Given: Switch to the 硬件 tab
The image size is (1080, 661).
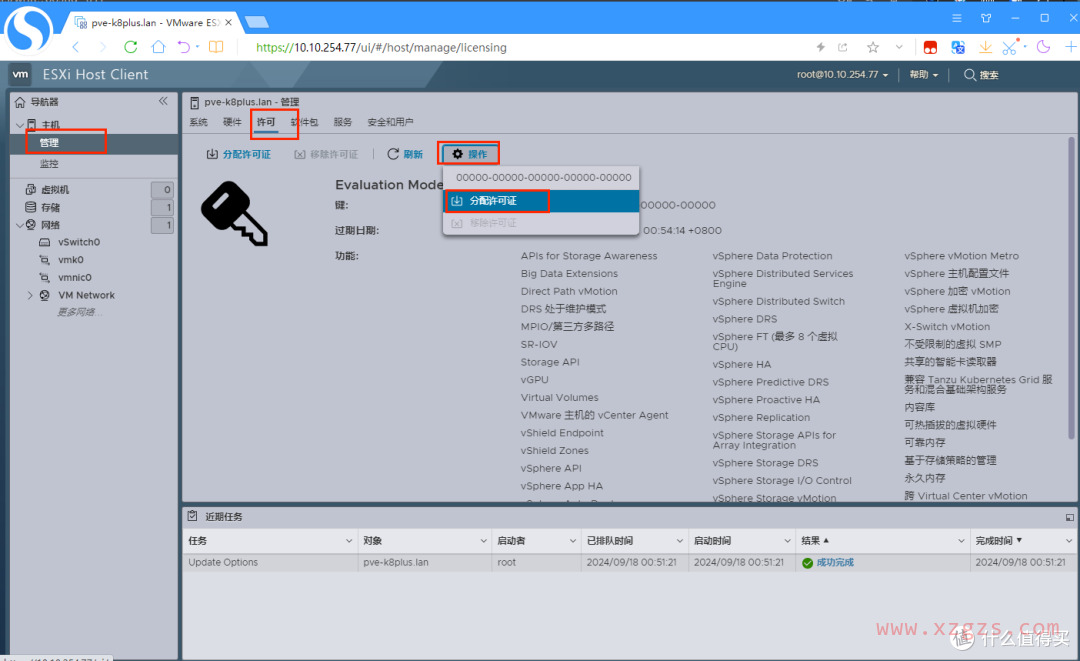Looking at the screenshot, I should coord(230,121).
